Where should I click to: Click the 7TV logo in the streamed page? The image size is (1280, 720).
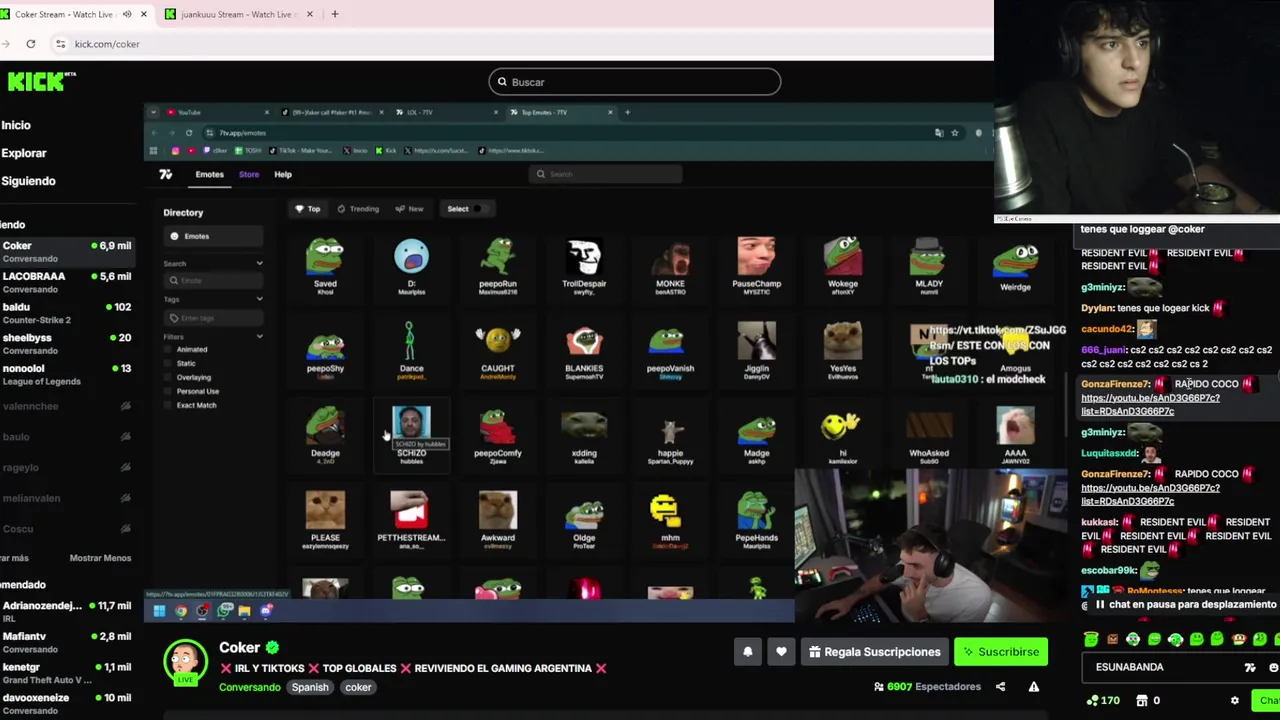click(x=166, y=174)
